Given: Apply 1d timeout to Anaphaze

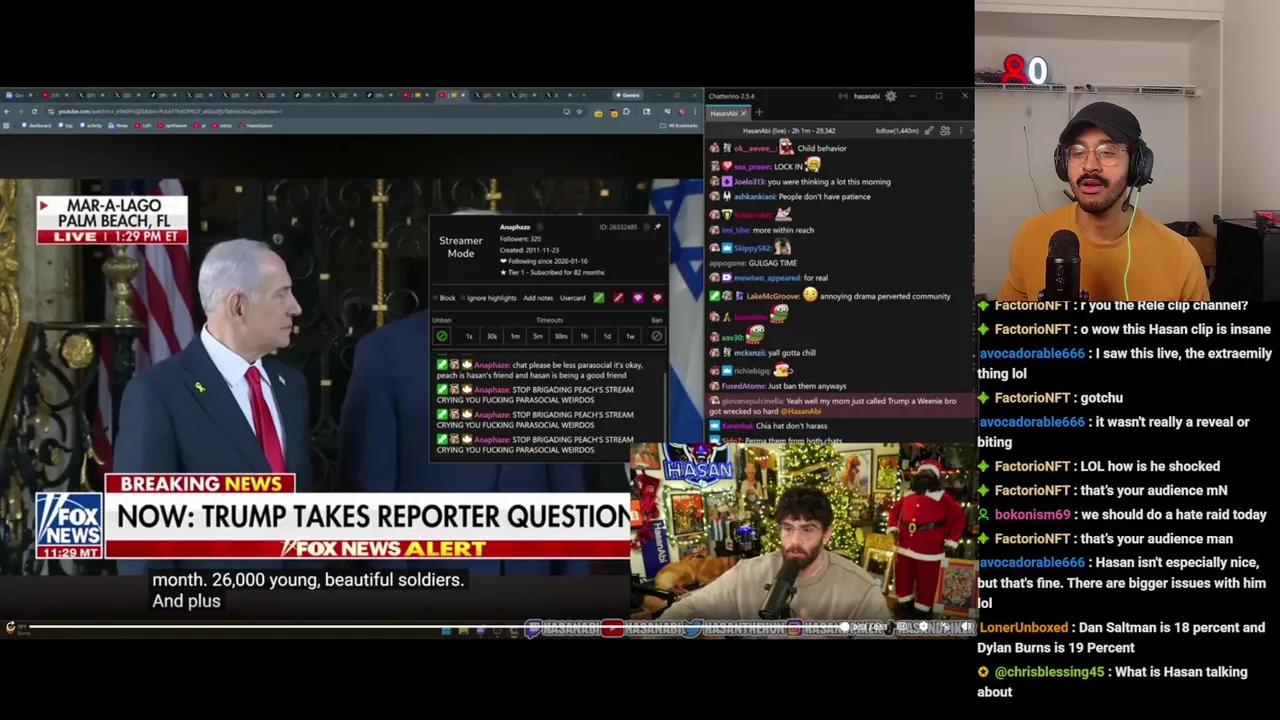Looking at the screenshot, I should click(607, 336).
